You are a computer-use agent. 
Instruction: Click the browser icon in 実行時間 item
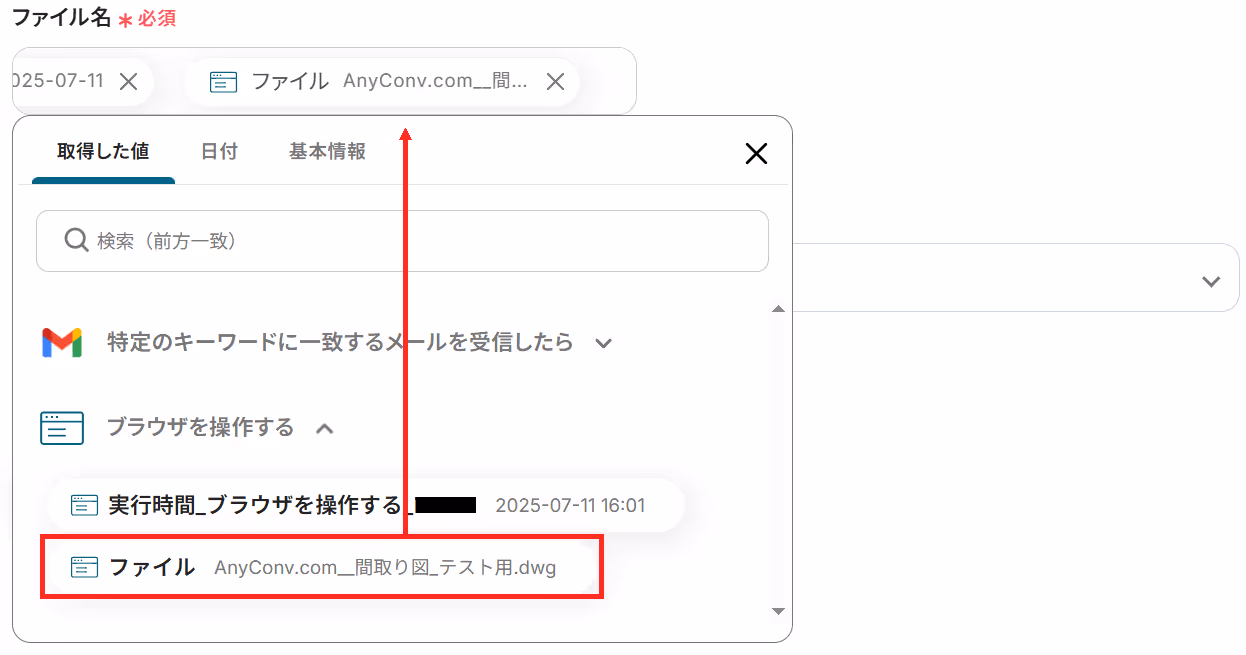85,505
